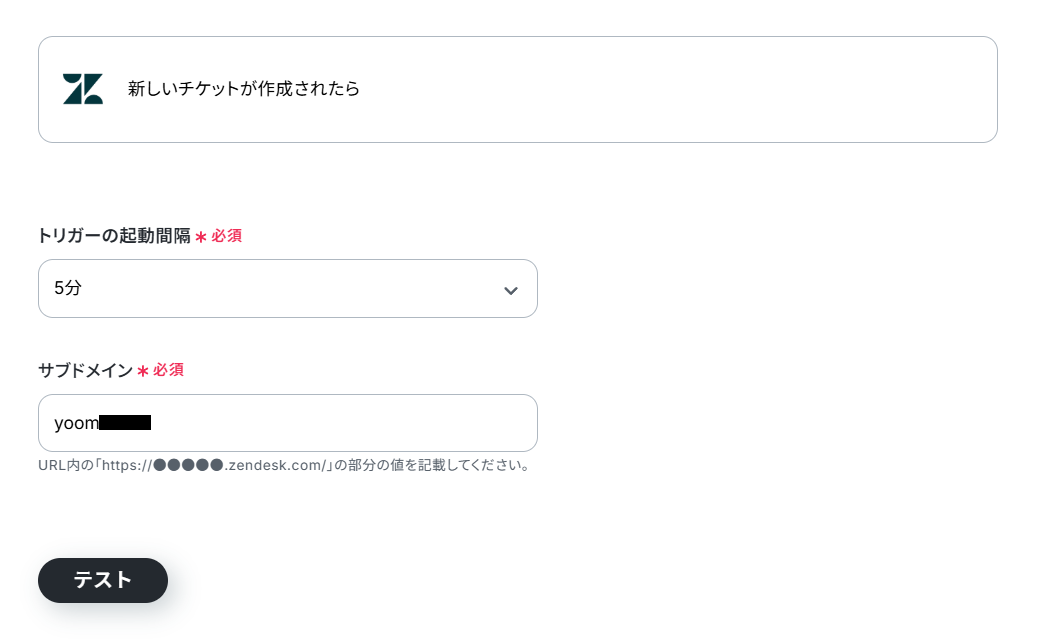The image size is (1037, 639).
Task: Click the red asterisk next to トリガーの起動間隔
Action: pyautogui.click(x=201, y=237)
